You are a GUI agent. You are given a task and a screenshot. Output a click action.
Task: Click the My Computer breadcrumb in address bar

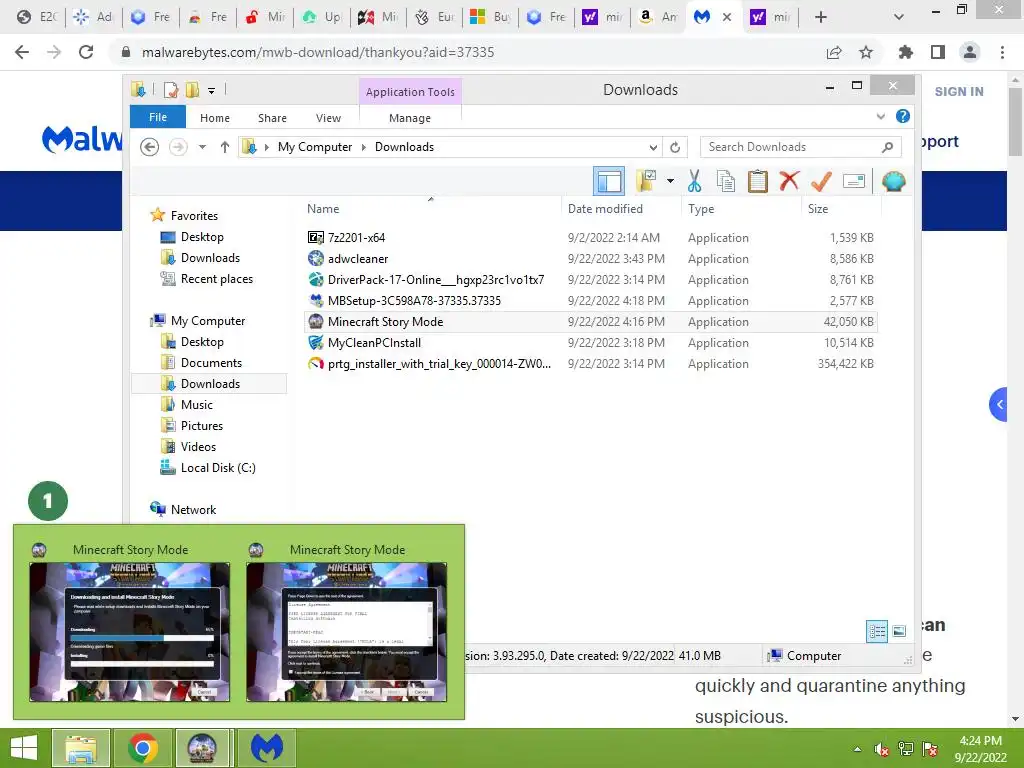[x=315, y=147]
